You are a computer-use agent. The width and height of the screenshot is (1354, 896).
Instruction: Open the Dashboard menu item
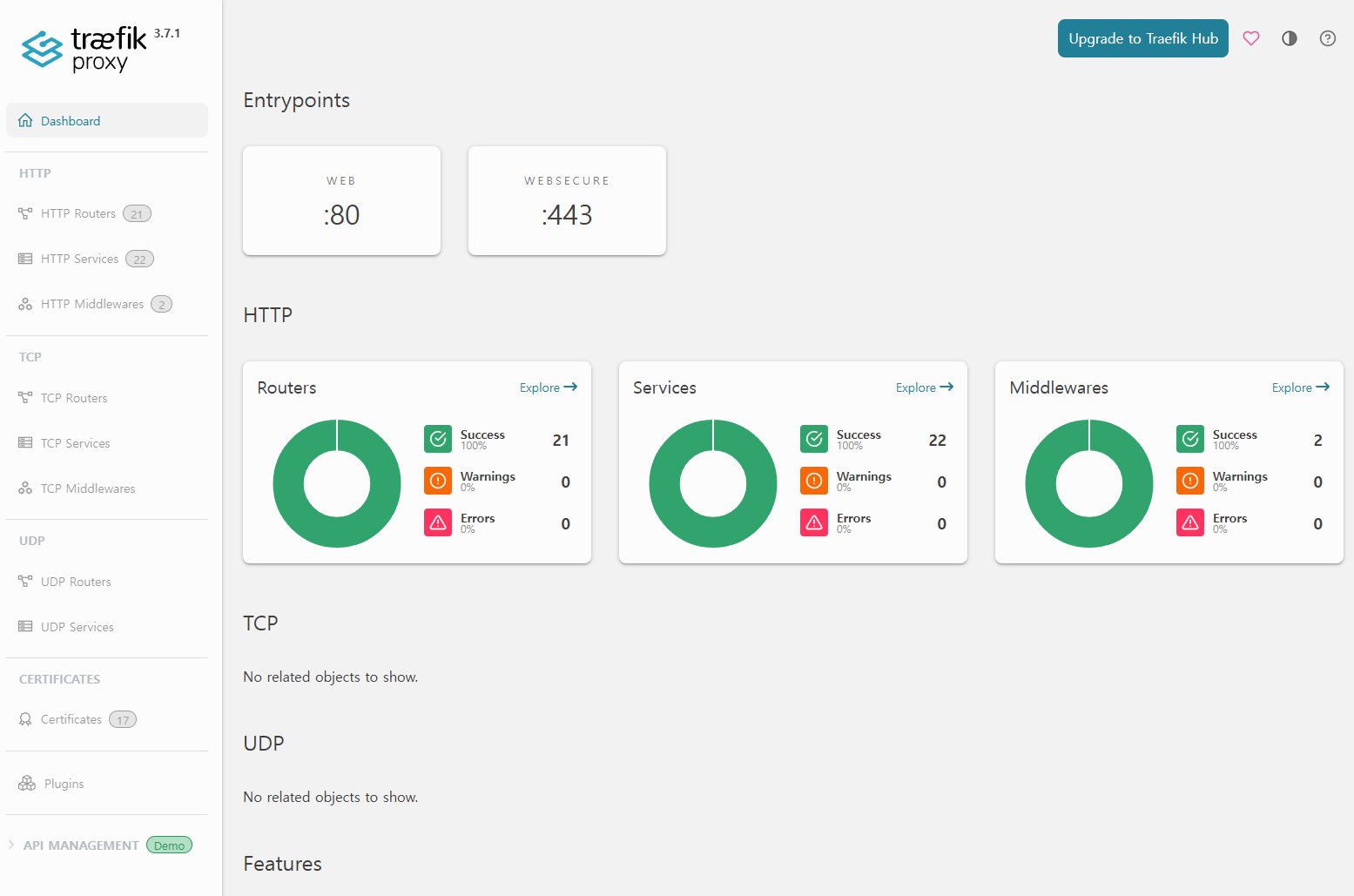tap(107, 120)
